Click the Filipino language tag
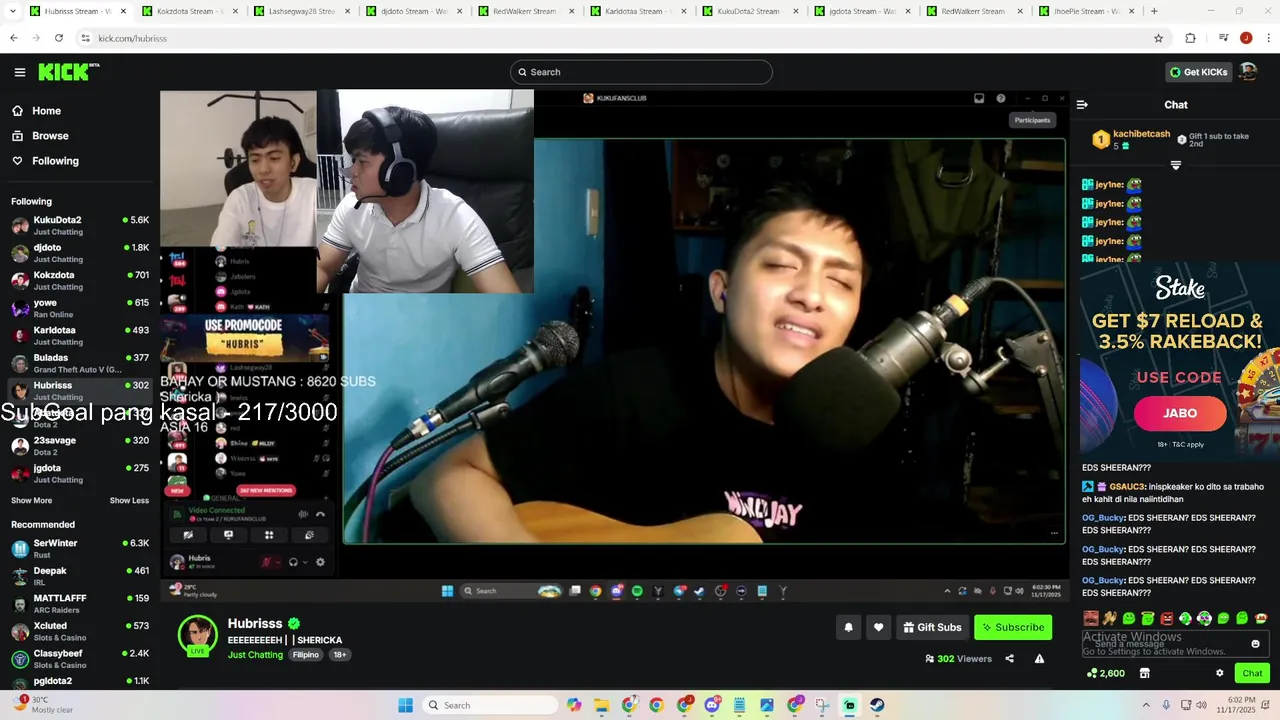The image size is (1280, 720). coord(306,655)
